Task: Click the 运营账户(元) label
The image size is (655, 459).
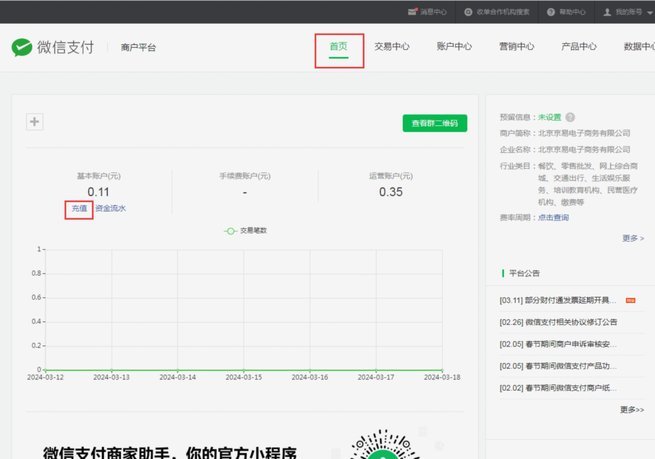Action: (x=391, y=176)
